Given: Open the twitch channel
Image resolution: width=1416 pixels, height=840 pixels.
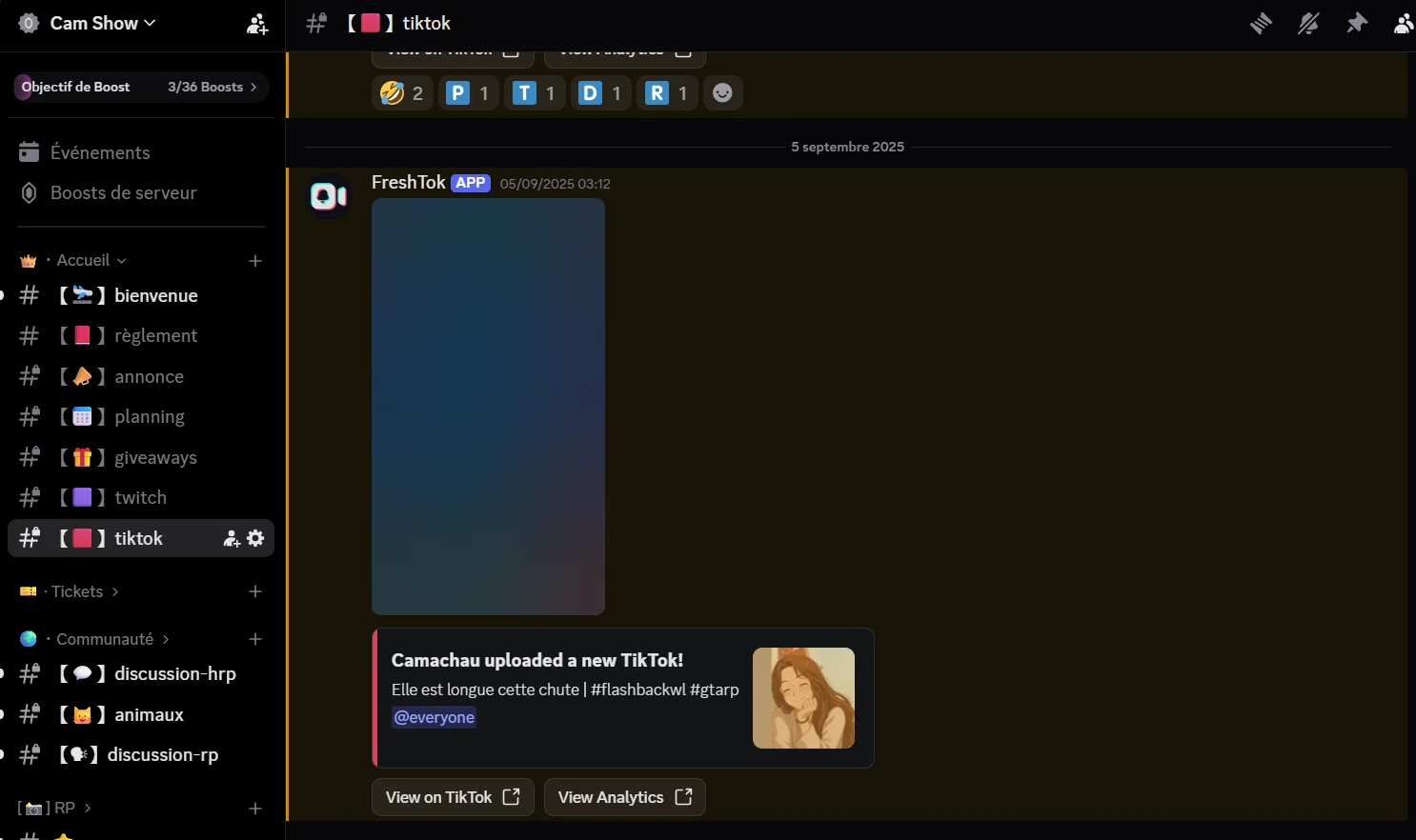Looking at the screenshot, I should pos(141,497).
